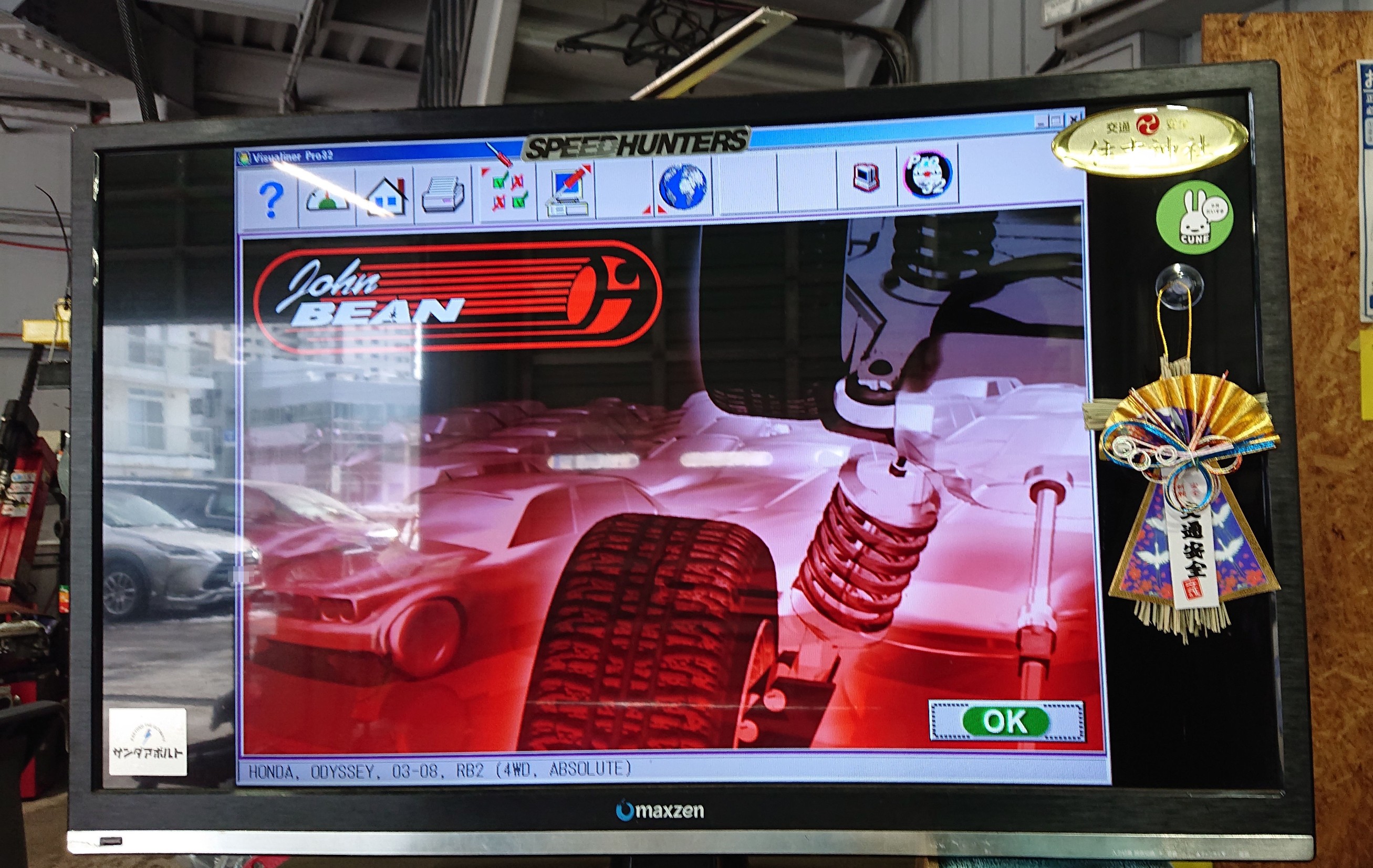This screenshot has width=1373, height=868.
Task: Click the Visualiner Pro32 title bar app icon
Action: [244, 158]
